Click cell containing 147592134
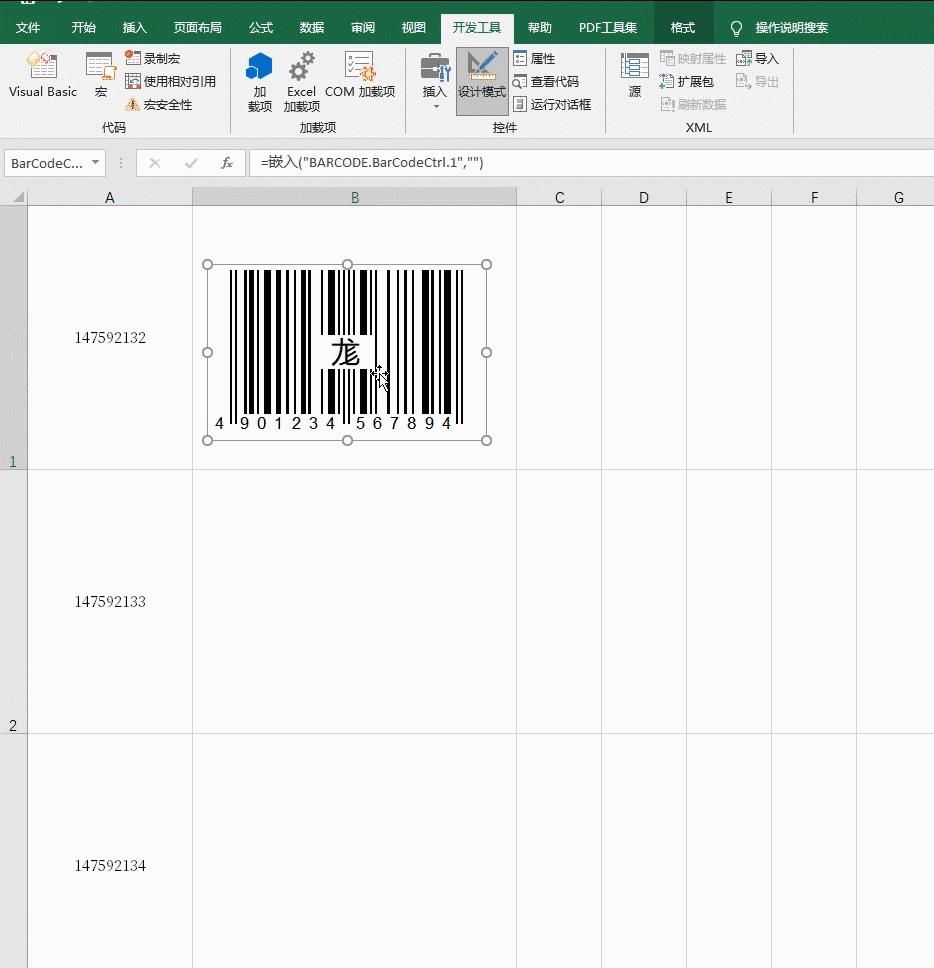Image resolution: width=934 pixels, height=968 pixels. tap(110, 851)
